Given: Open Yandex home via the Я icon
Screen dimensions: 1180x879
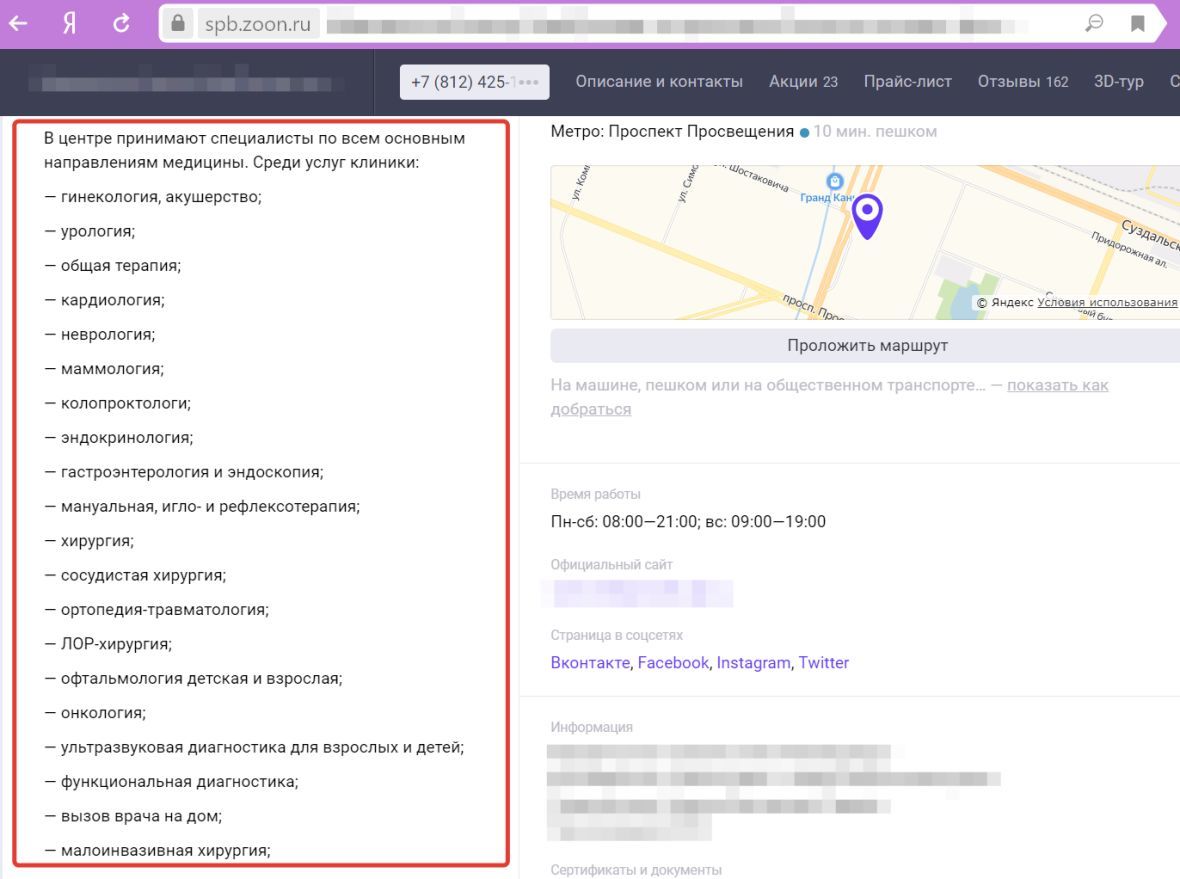Looking at the screenshot, I should [x=70, y=24].
